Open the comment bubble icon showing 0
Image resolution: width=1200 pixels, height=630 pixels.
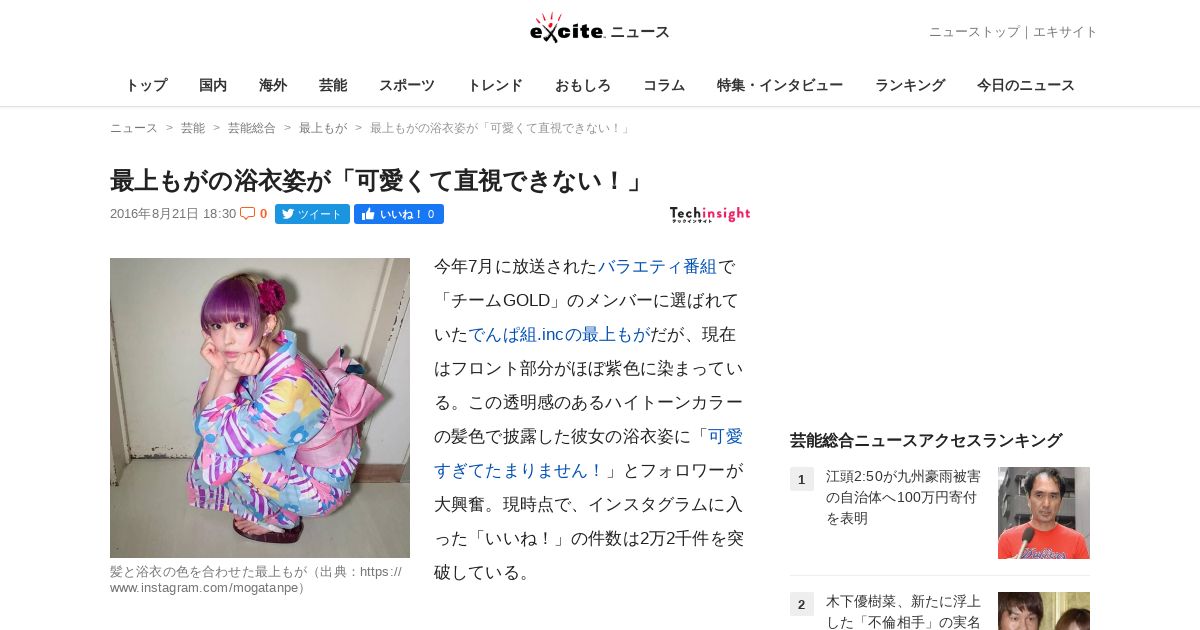pos(254,214)
